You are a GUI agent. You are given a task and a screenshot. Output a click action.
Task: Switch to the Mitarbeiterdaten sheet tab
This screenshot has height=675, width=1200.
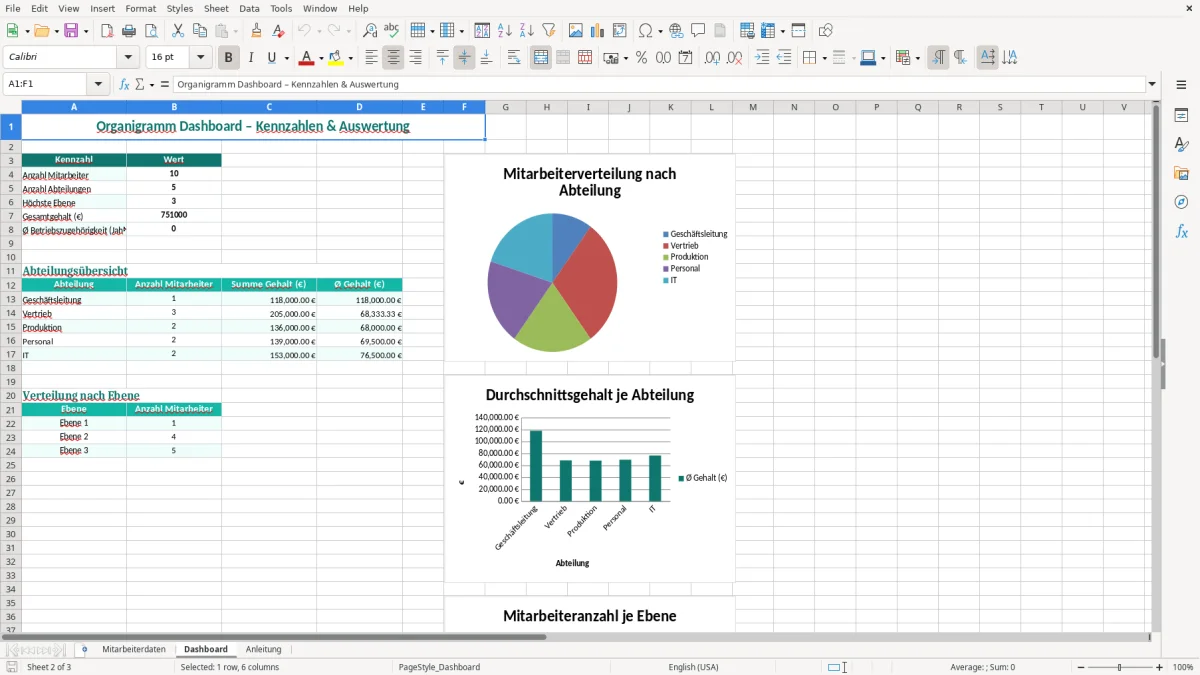pos(134,649)
